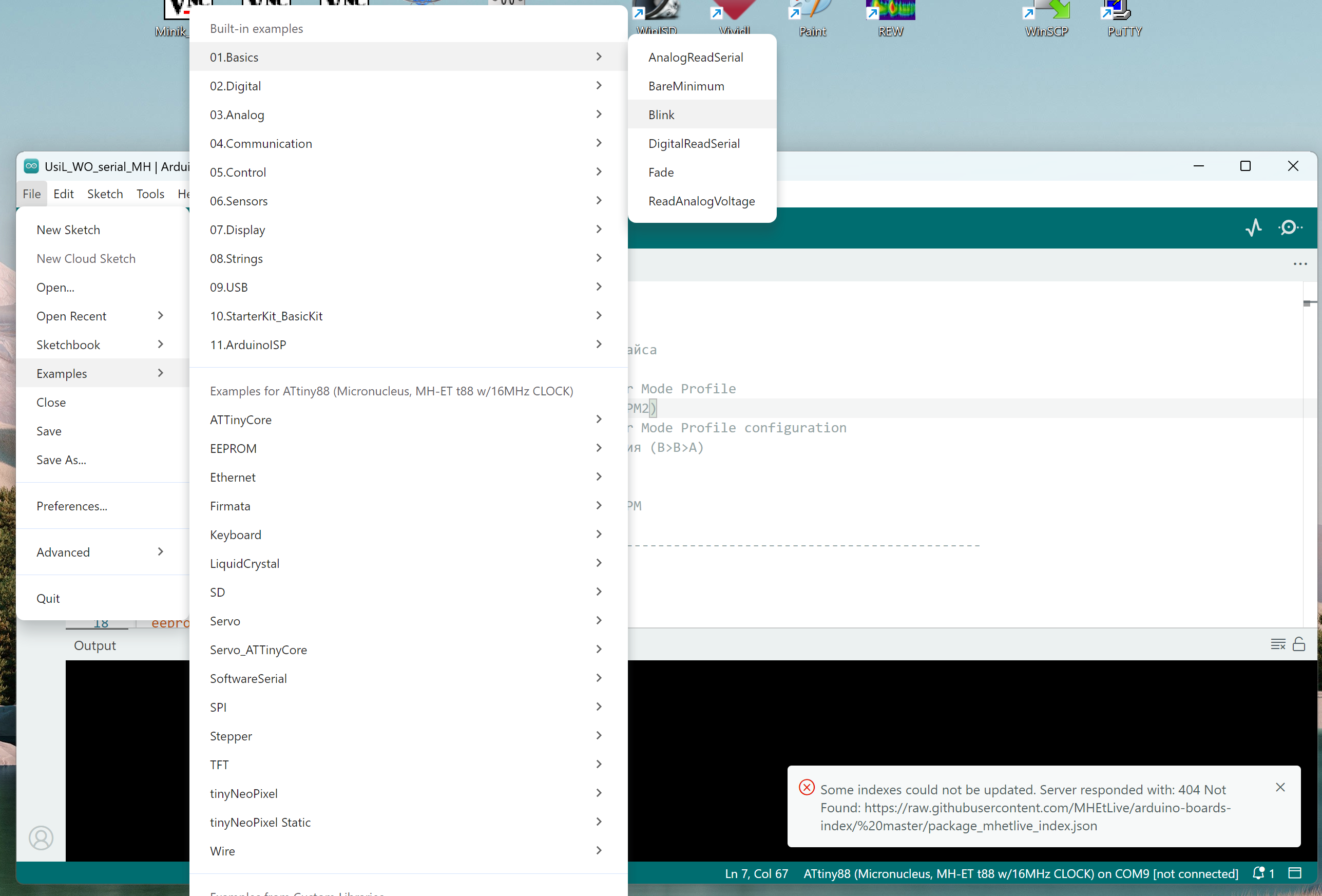Select Quit in the File menu
The image size is (1322, 896).
(103, 598)
